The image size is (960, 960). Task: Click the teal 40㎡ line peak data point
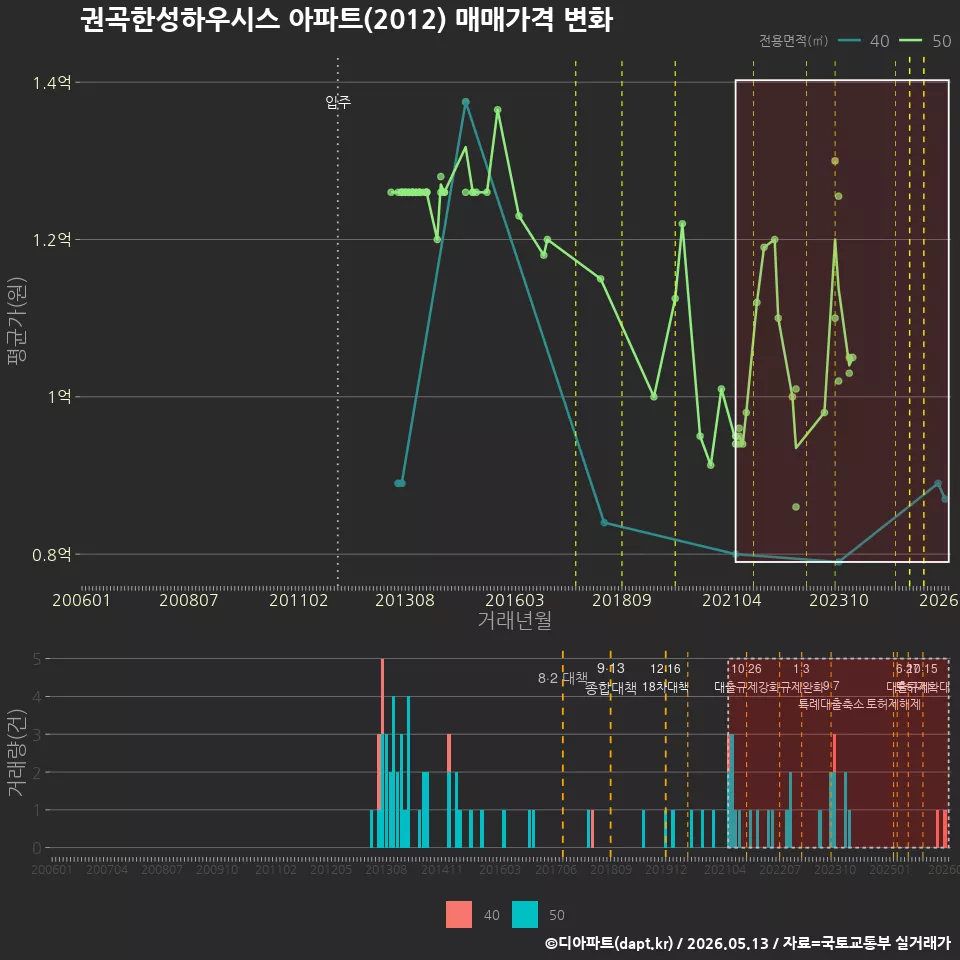click(465, 102)
